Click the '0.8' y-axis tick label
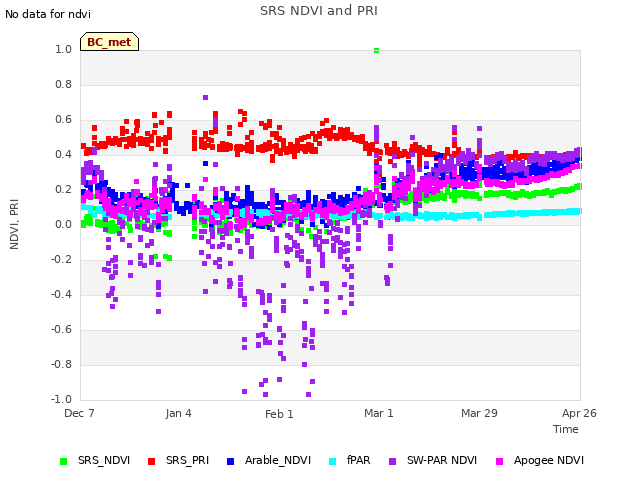Screen dimensions: 640x480 [x=64, y=84]
